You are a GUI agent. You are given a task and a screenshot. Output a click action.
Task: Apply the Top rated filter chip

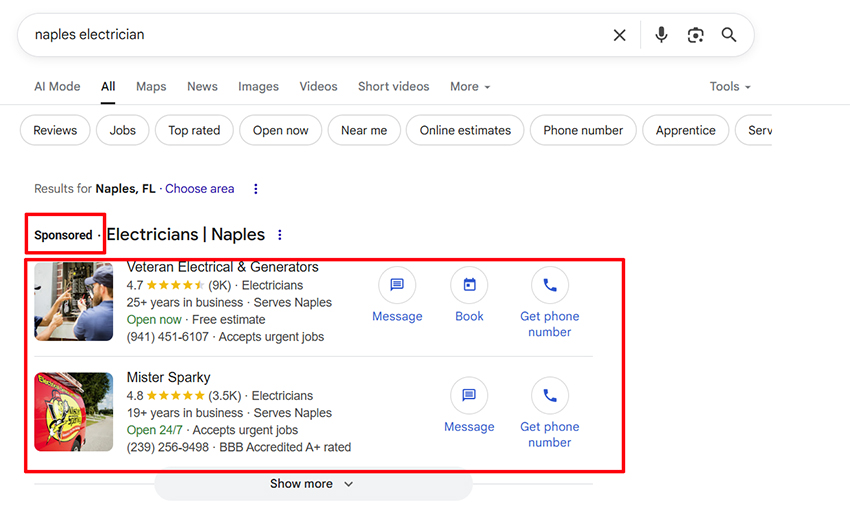(194, 131)
